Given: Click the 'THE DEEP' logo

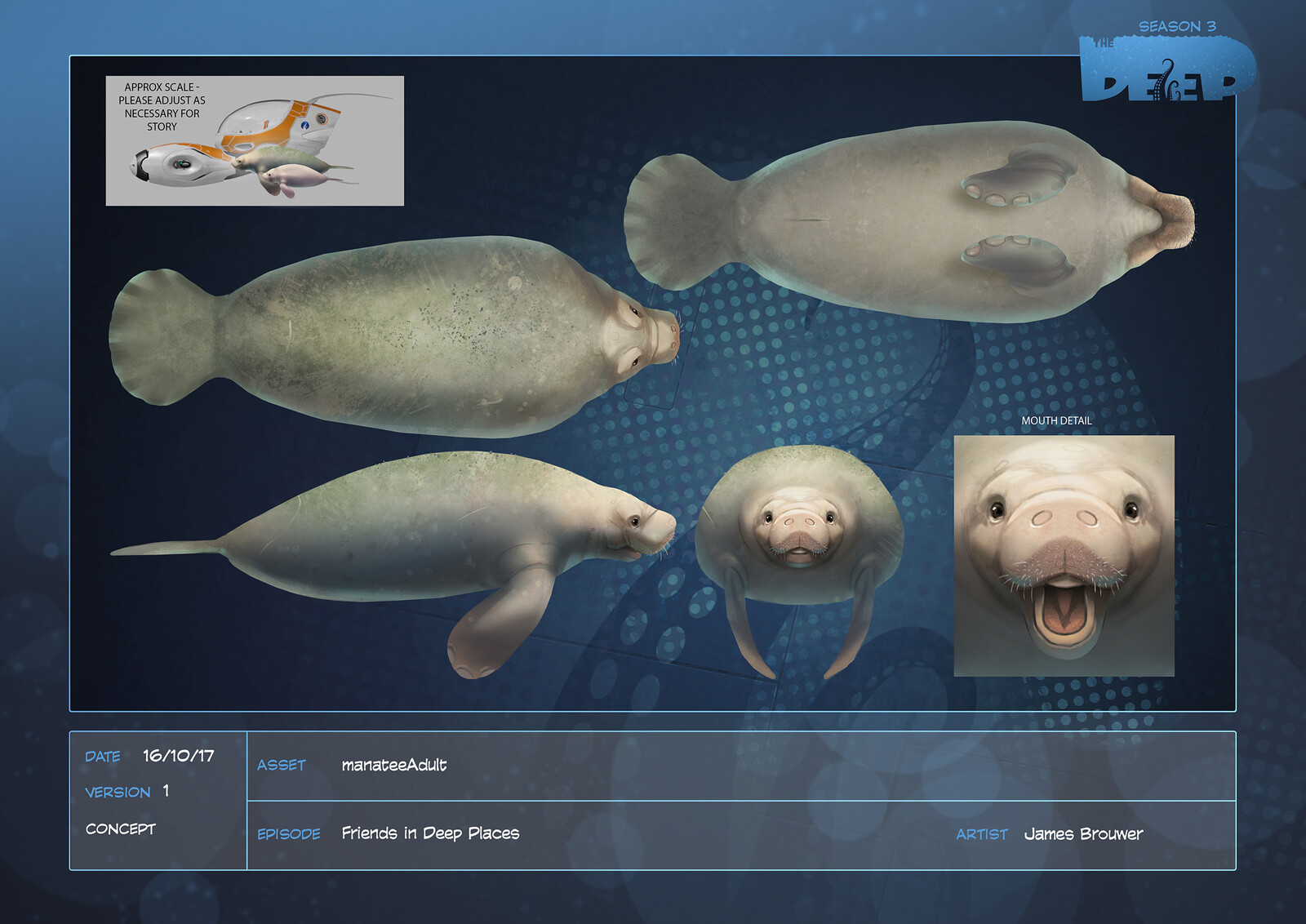Looking at the screenshot, I should tap(1167, 69).
